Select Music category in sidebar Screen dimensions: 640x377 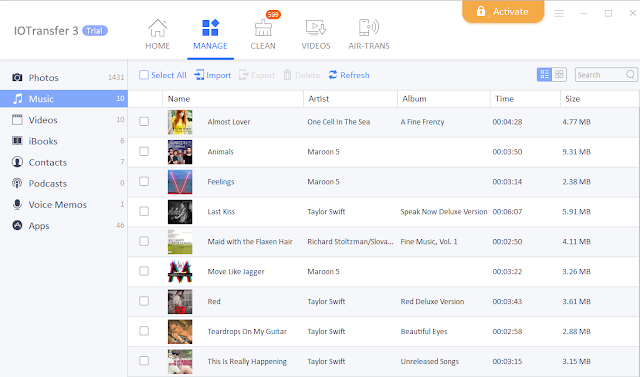point(64,98)
